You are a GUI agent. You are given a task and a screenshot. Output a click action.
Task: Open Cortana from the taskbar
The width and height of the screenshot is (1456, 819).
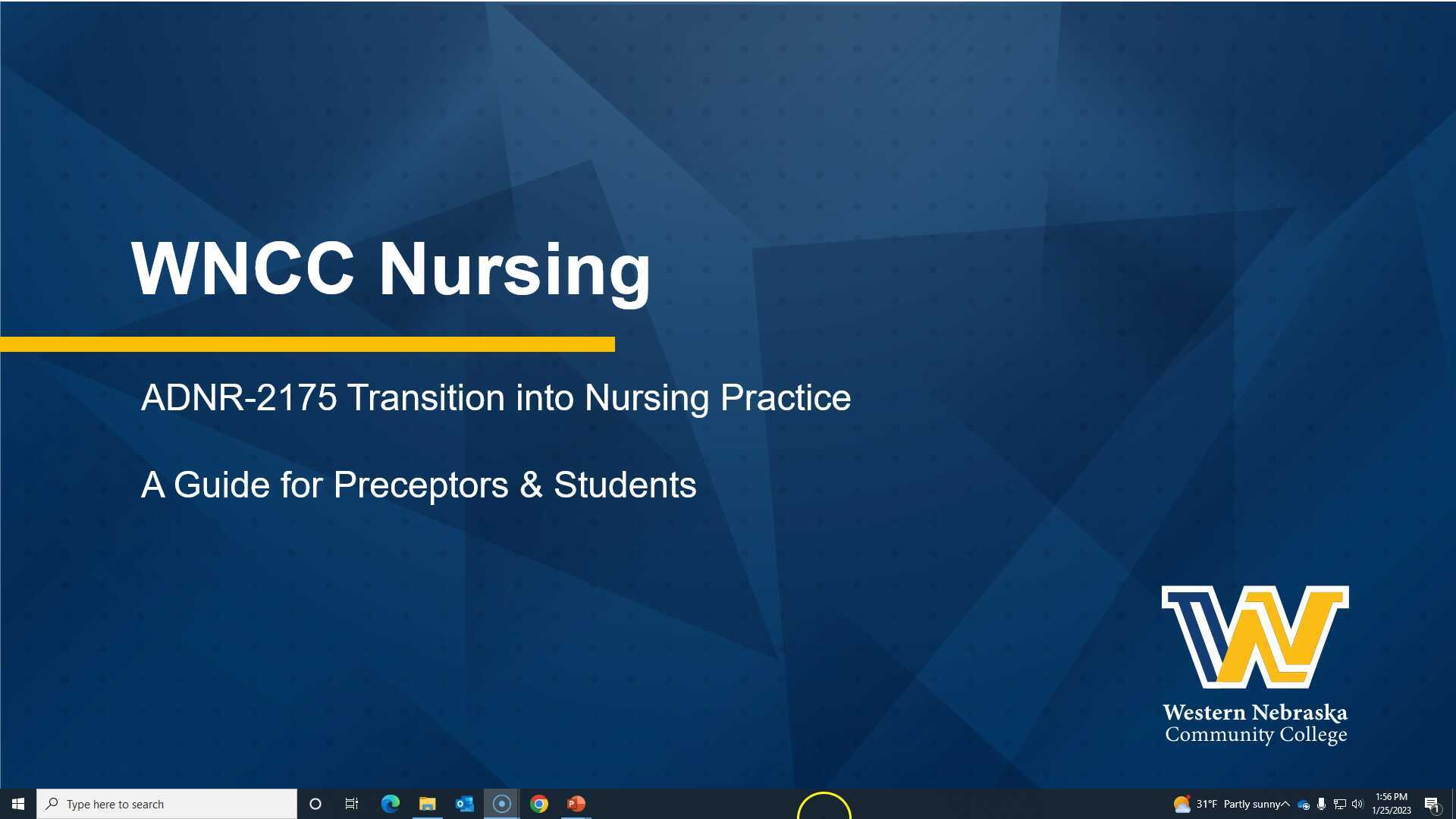[x=316, y=803]
